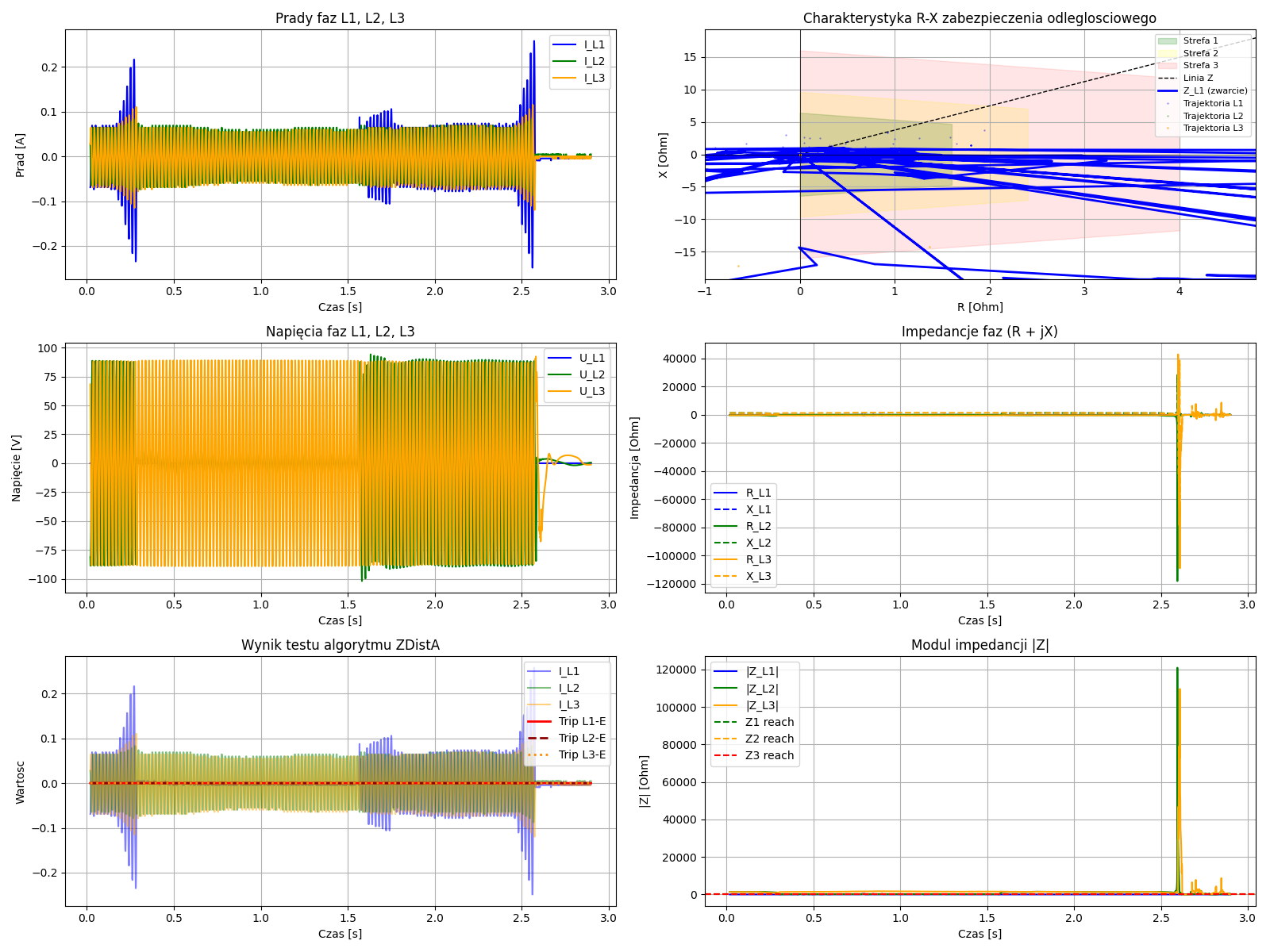
Task: Click the pink Strefa 3 legend swatch
Action: click(1168, 66)
